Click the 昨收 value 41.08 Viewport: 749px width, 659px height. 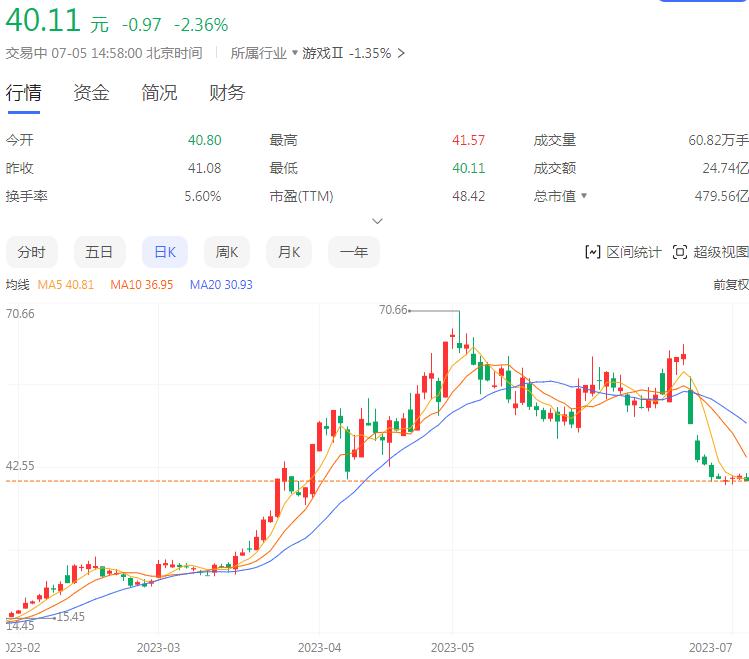click(x=204, y=168)
